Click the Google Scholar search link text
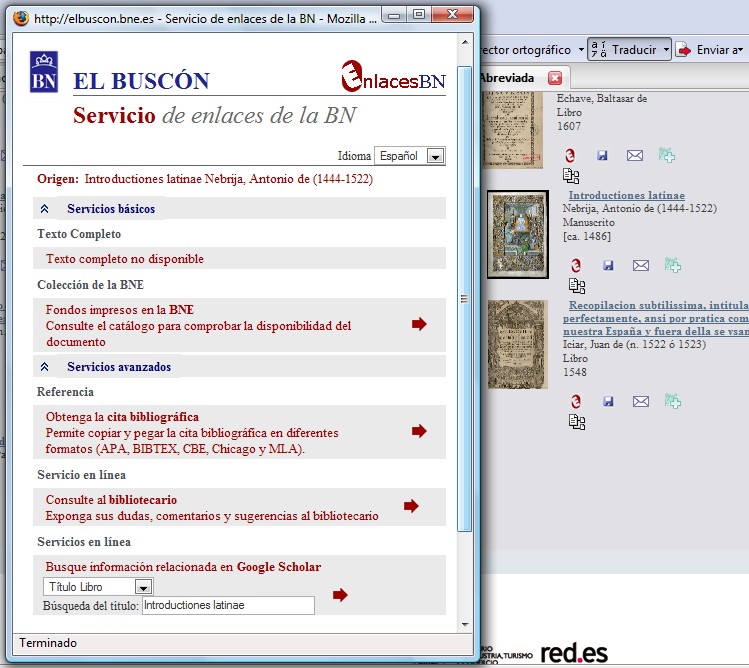This screenshot has width=749, height=668. 183,567
